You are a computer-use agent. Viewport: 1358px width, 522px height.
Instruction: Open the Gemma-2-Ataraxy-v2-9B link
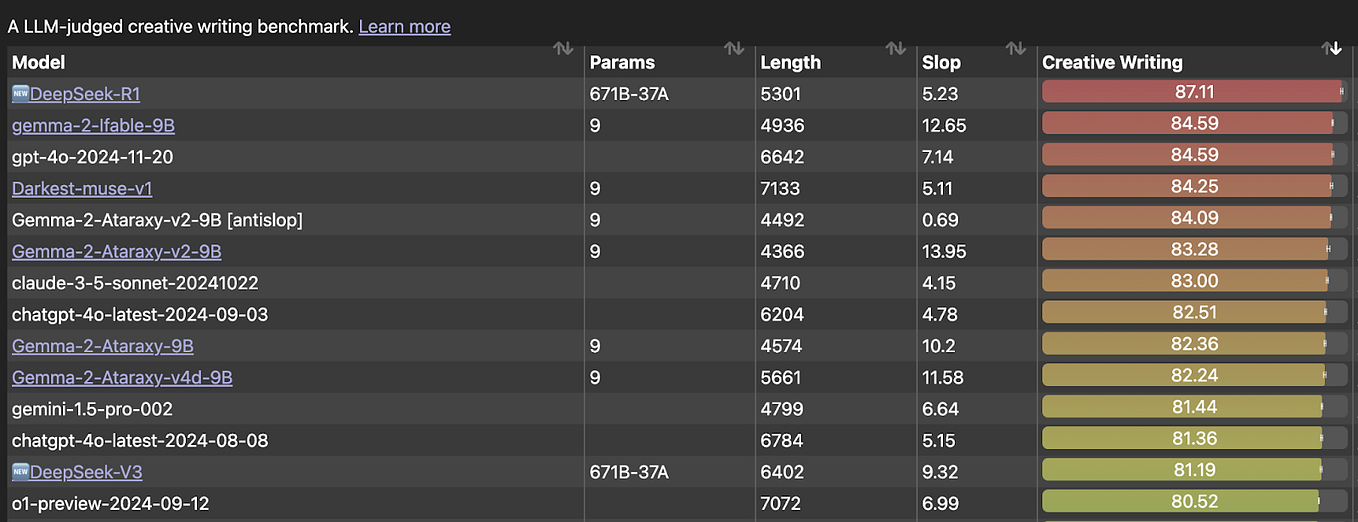pos(116,251)
